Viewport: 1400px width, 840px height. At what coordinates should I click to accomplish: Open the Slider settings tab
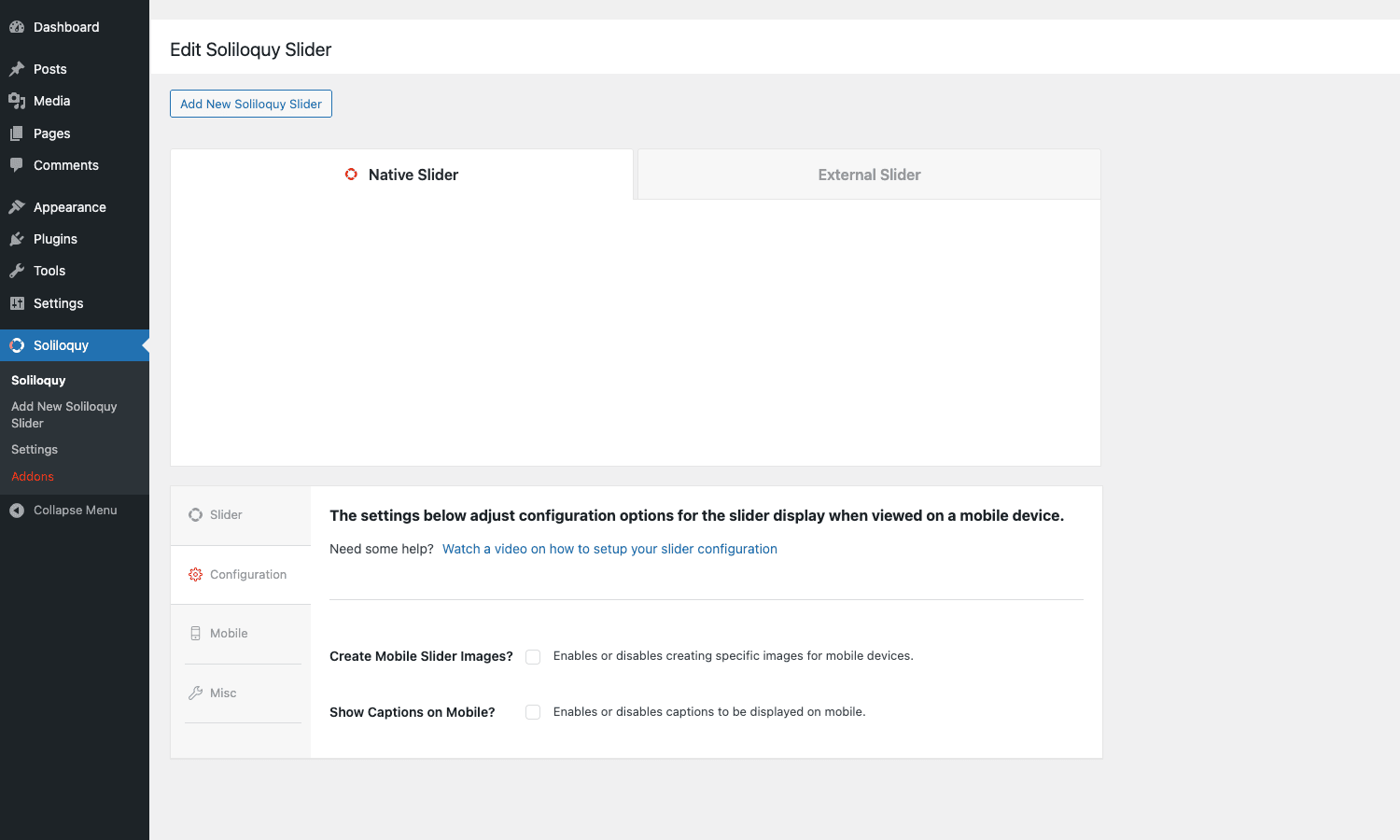[x=241, y=515]
